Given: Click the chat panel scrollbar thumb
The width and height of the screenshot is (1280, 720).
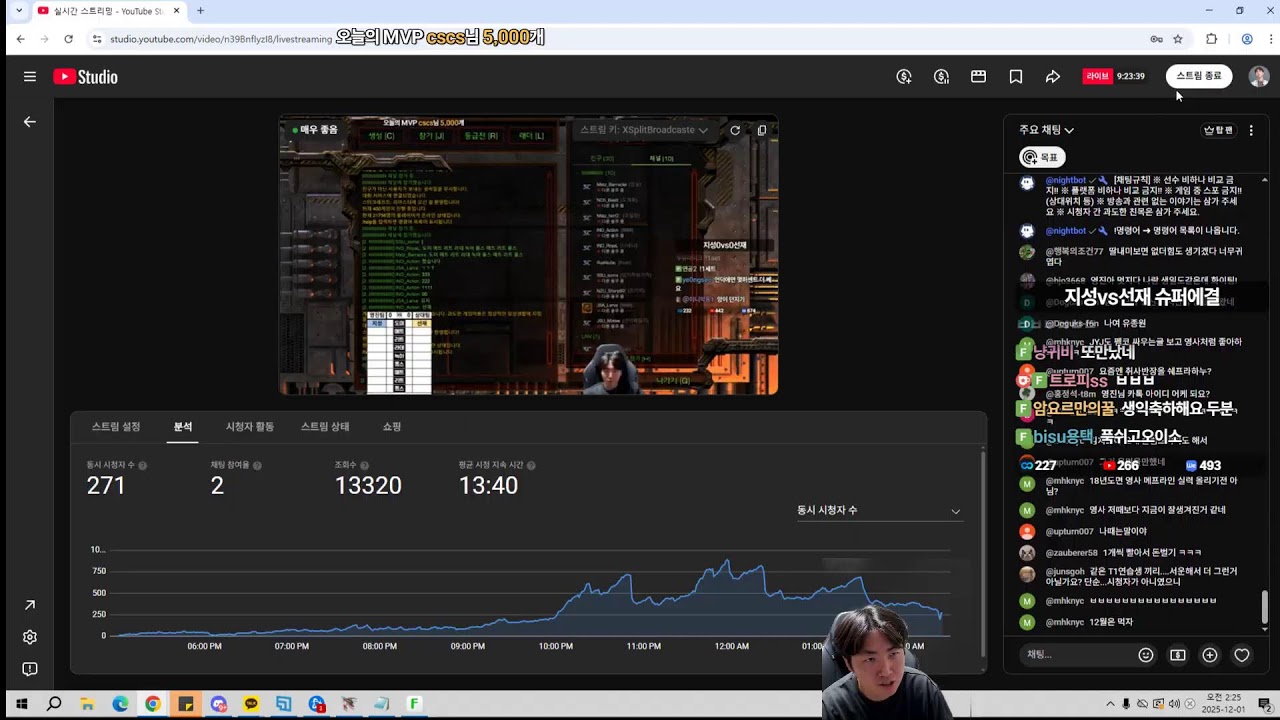Looking at the screenshot, I should 1265,606.
